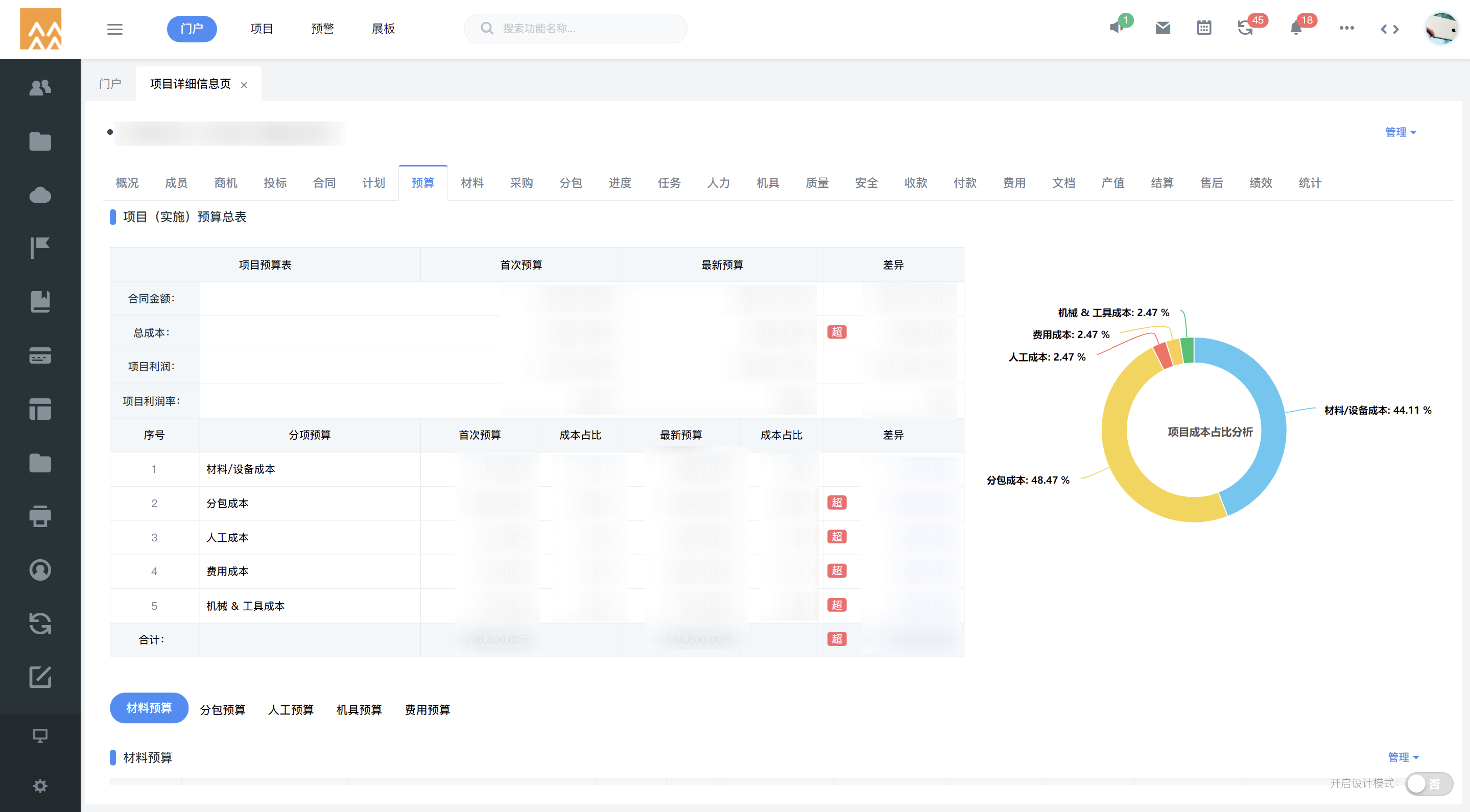Open the settings gear in sidebar
This screenshot has height=812, width=1470.
click(40, 786)
